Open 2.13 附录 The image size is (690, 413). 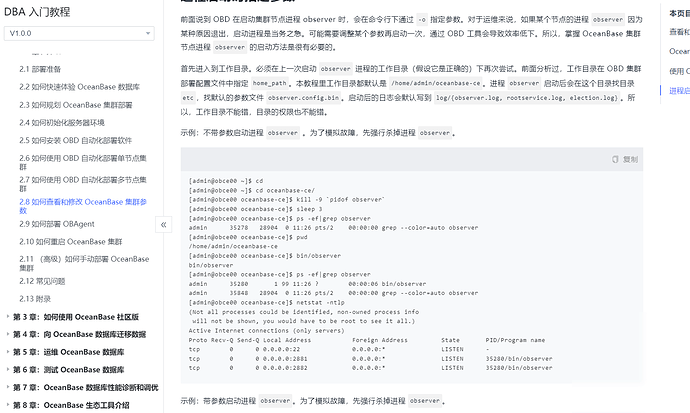click(35, 299)
